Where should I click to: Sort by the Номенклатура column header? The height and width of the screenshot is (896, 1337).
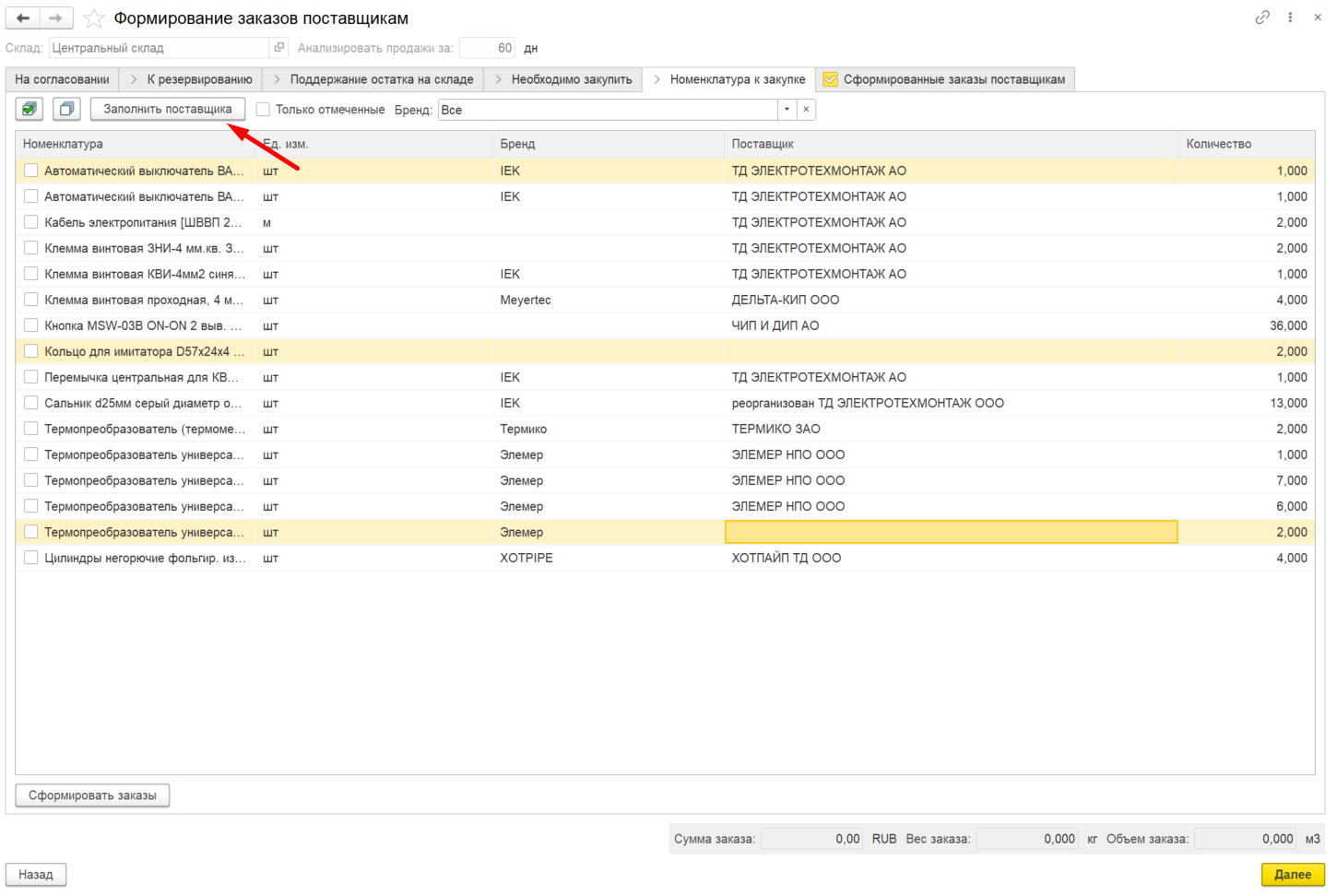click(135, 144)
